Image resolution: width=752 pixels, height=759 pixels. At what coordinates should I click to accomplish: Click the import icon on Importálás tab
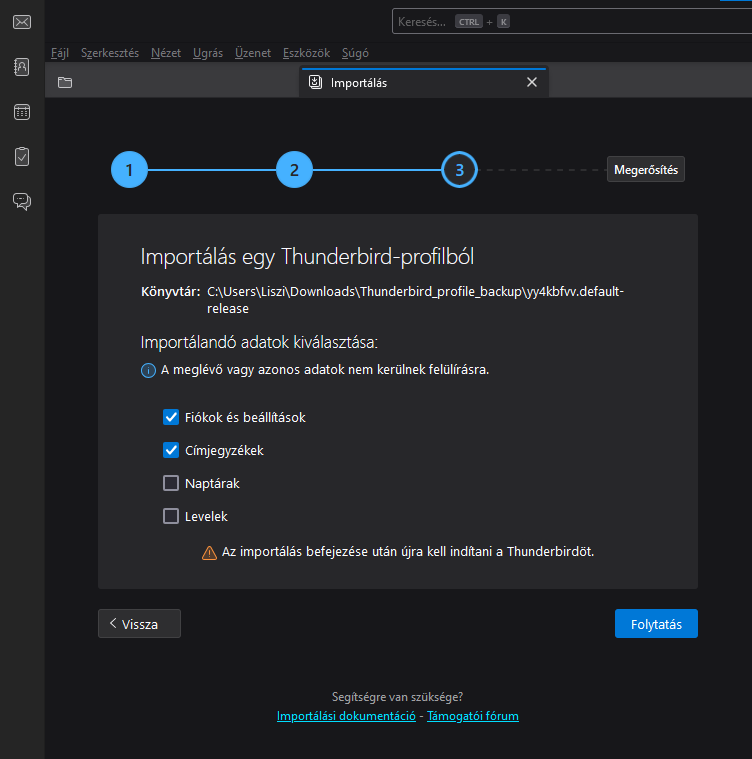[x=316, y=82]
